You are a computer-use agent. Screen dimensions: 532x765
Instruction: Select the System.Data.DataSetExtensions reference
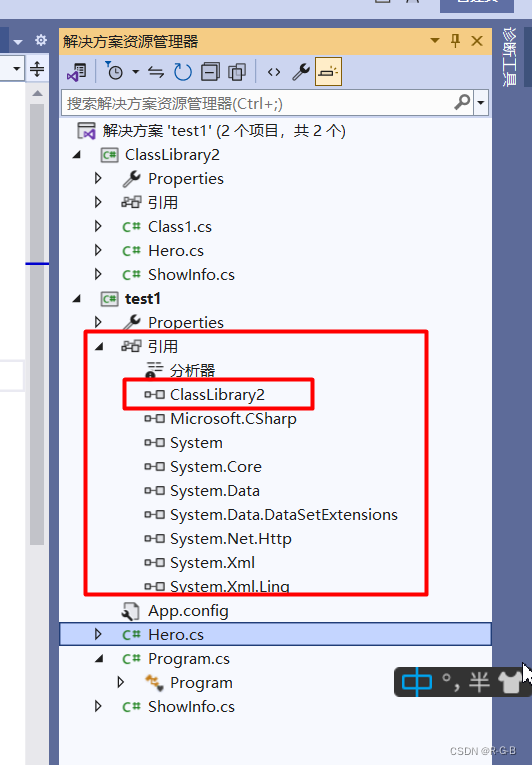284,514
